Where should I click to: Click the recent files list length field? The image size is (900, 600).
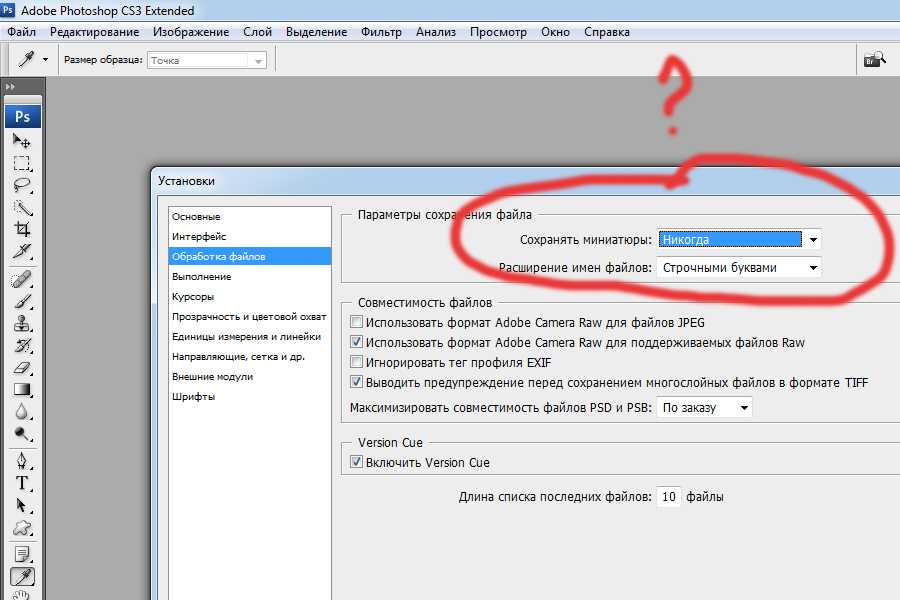tap(669, 497)
